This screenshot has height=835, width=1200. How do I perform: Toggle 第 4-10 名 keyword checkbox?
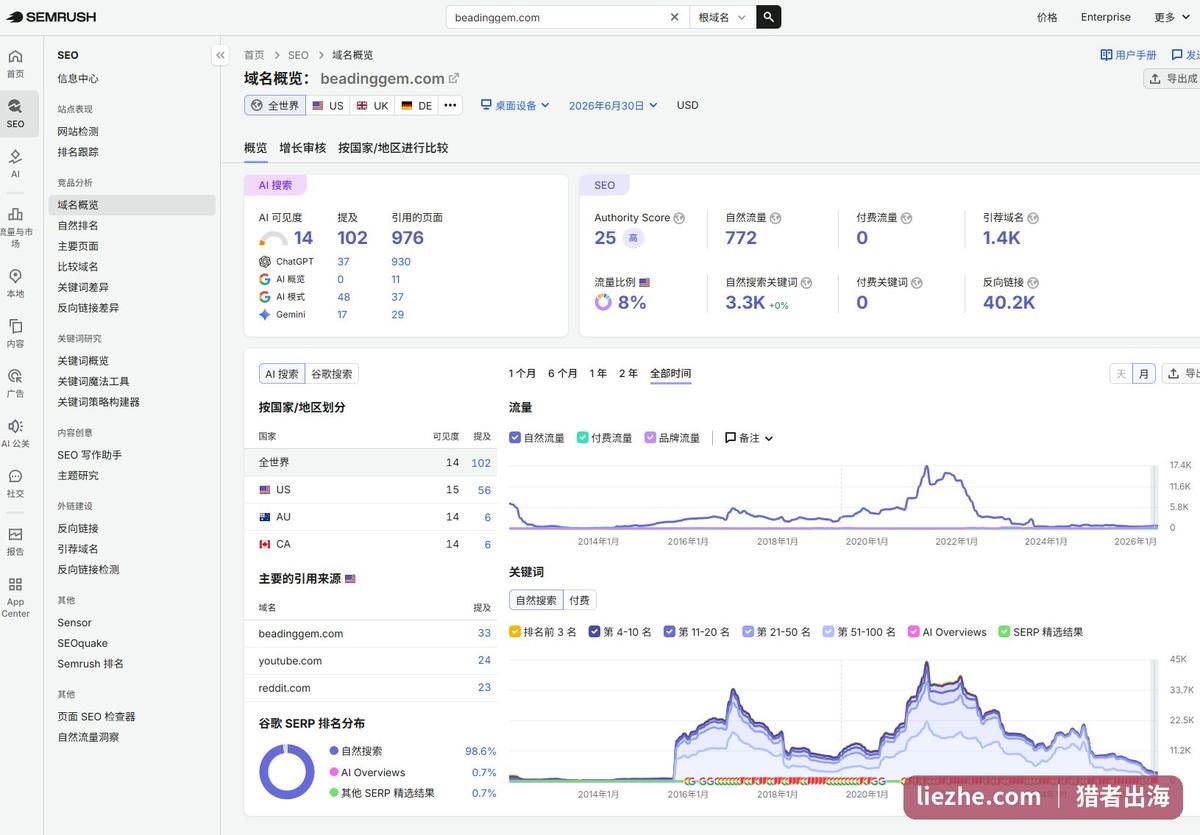pyautogui.click(x=594, y=632)
